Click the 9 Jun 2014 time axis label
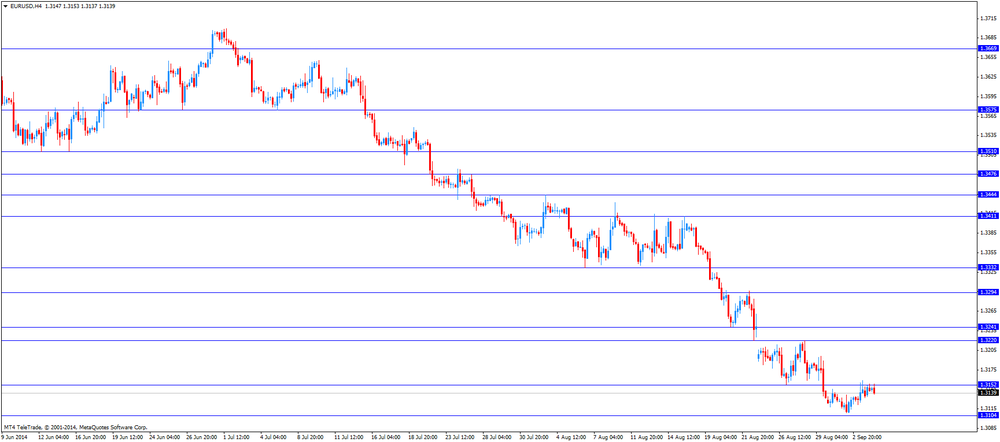The width and height of the screenshot is (1000, 442). point(14,438)
